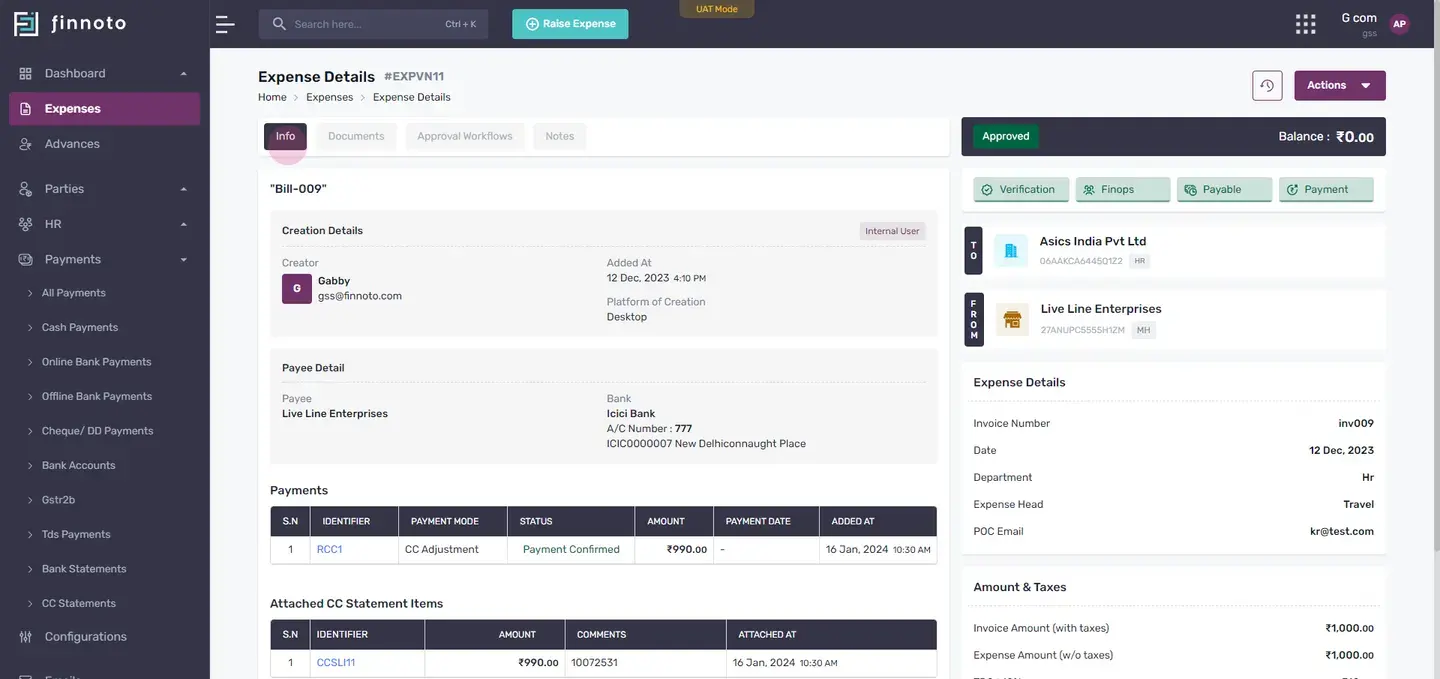
Task: Open expense history clock icon
Action: 1267,85
